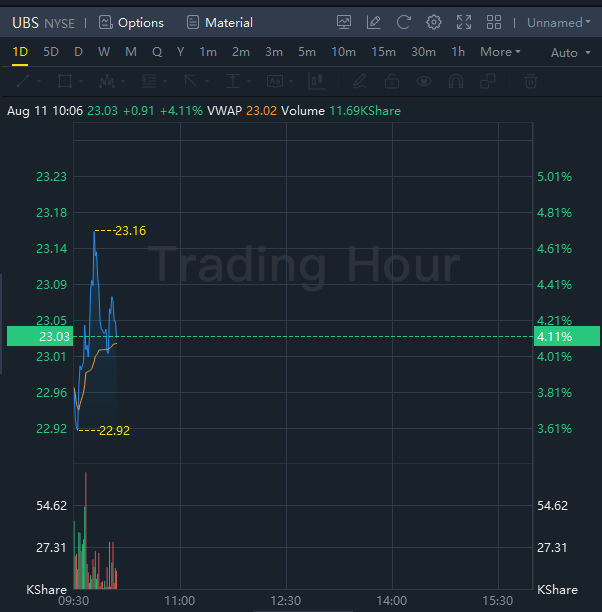Open dropdown arrow beside text tool
602x612 pixels.
291,81
